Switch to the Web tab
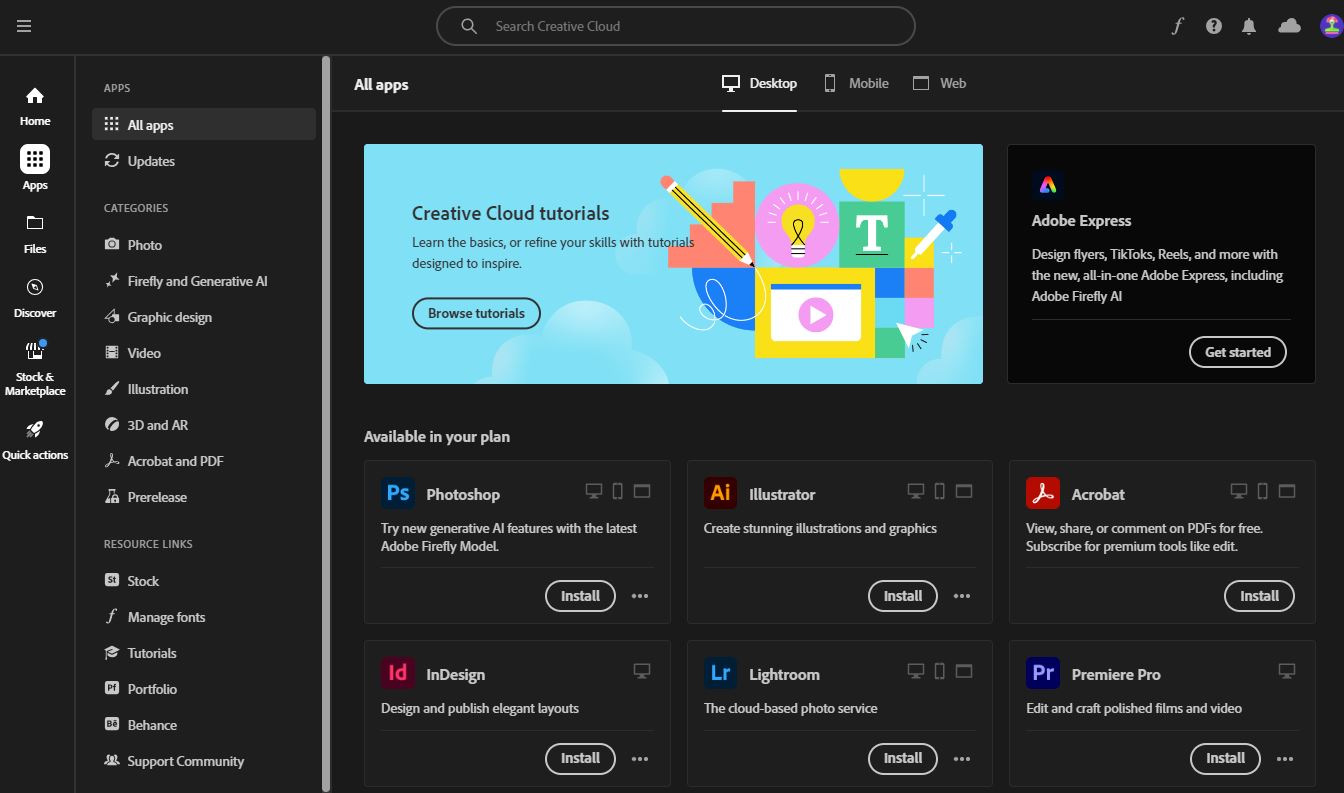This screenshot has width=1344, height=793. pos(940,83)
